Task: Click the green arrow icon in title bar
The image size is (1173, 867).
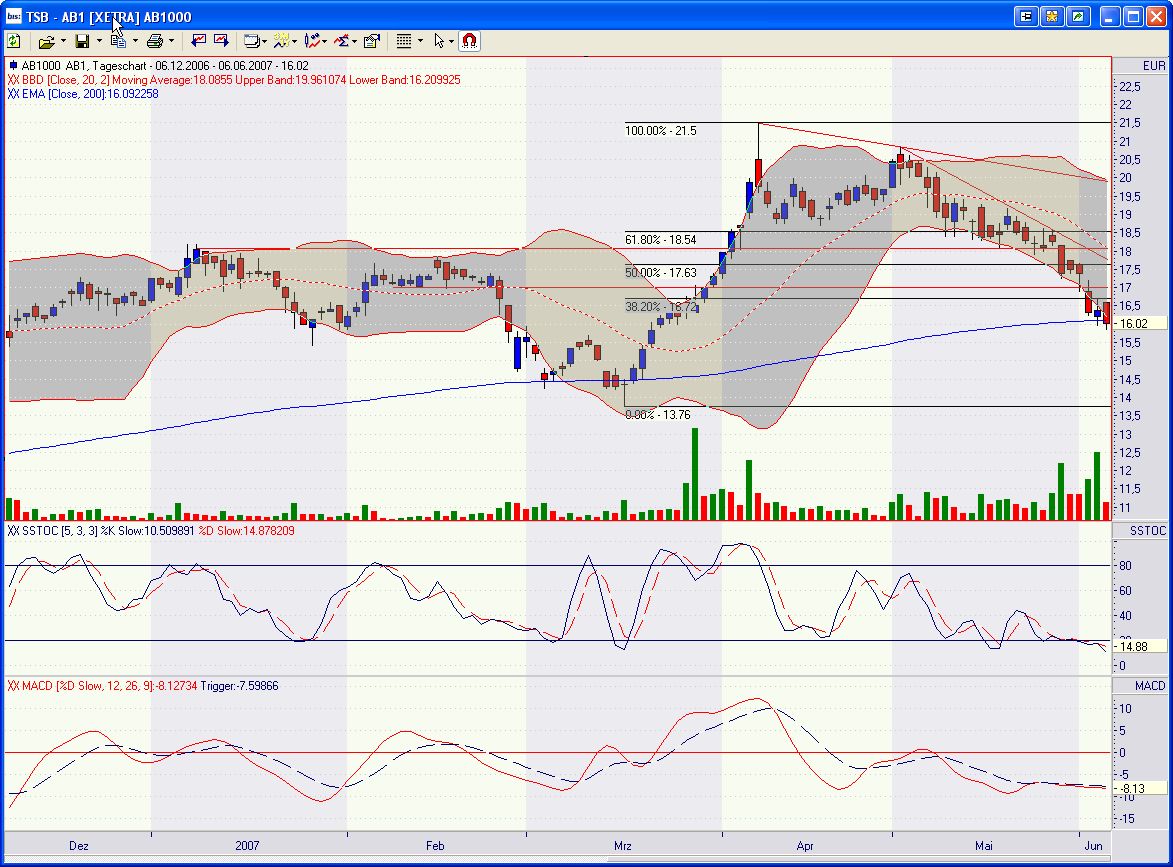Action: click(1078, 16)
